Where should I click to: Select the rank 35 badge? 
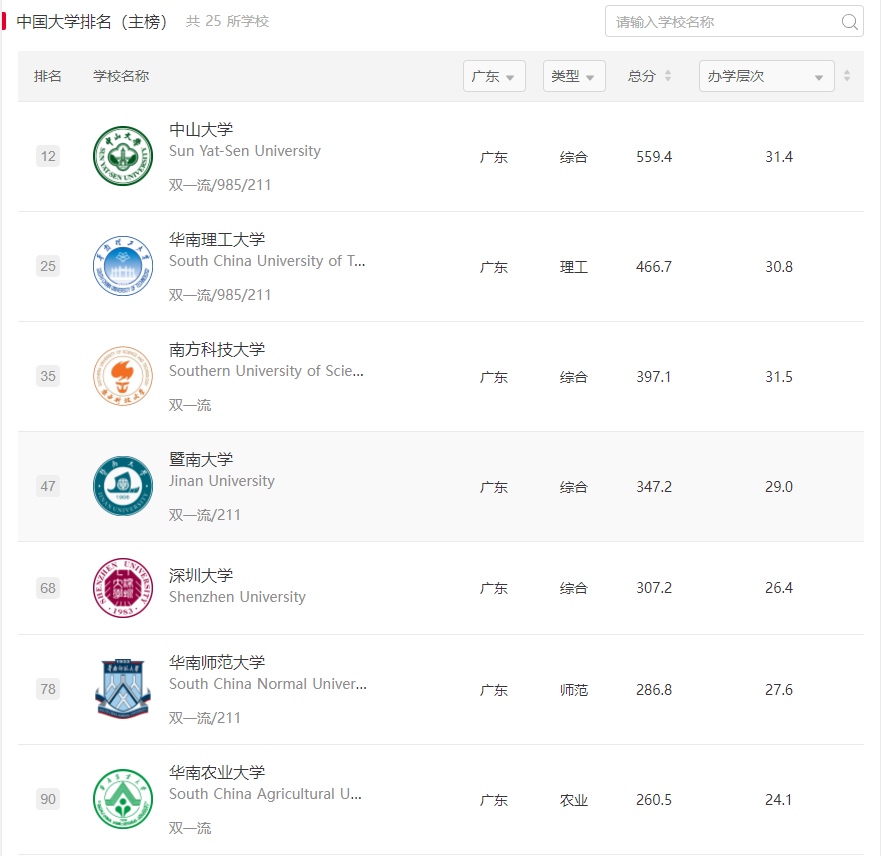(48, 376)
